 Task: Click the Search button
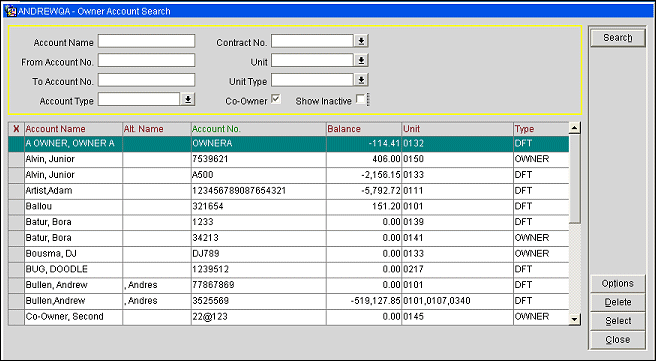coord(618,38)
